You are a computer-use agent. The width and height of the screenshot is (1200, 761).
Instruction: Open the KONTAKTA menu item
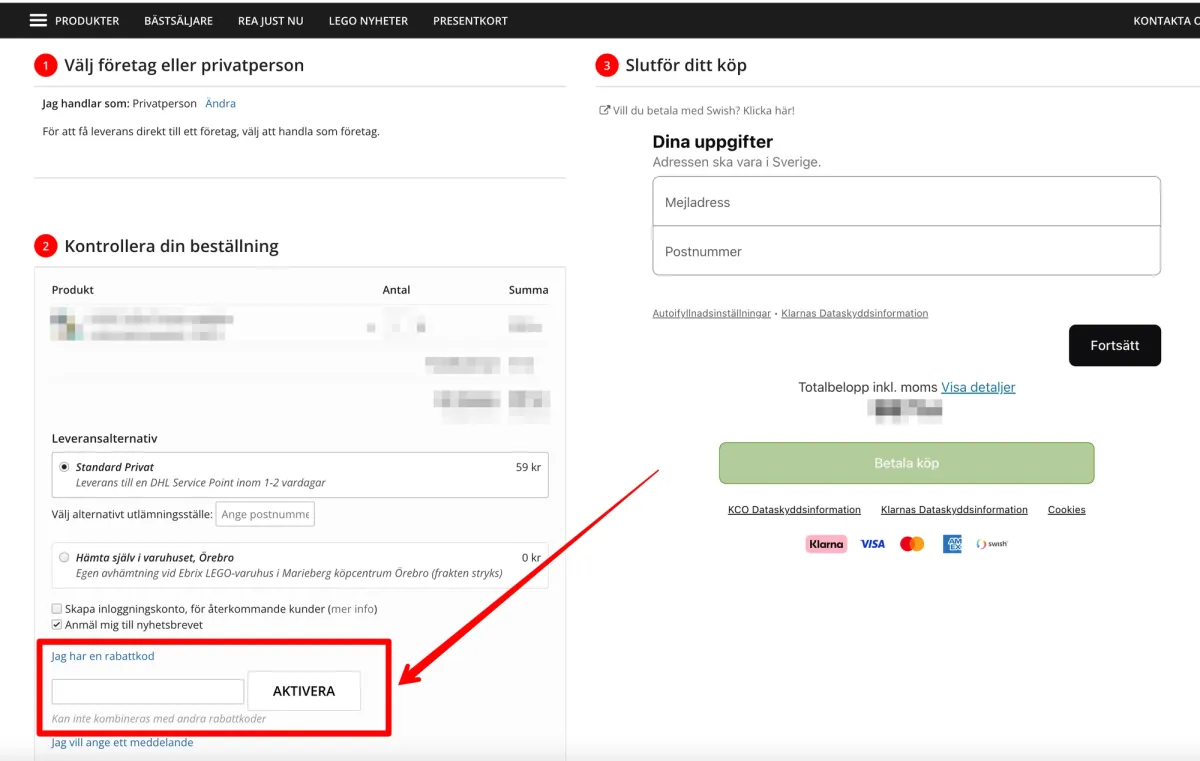[x=1165, y=21]
